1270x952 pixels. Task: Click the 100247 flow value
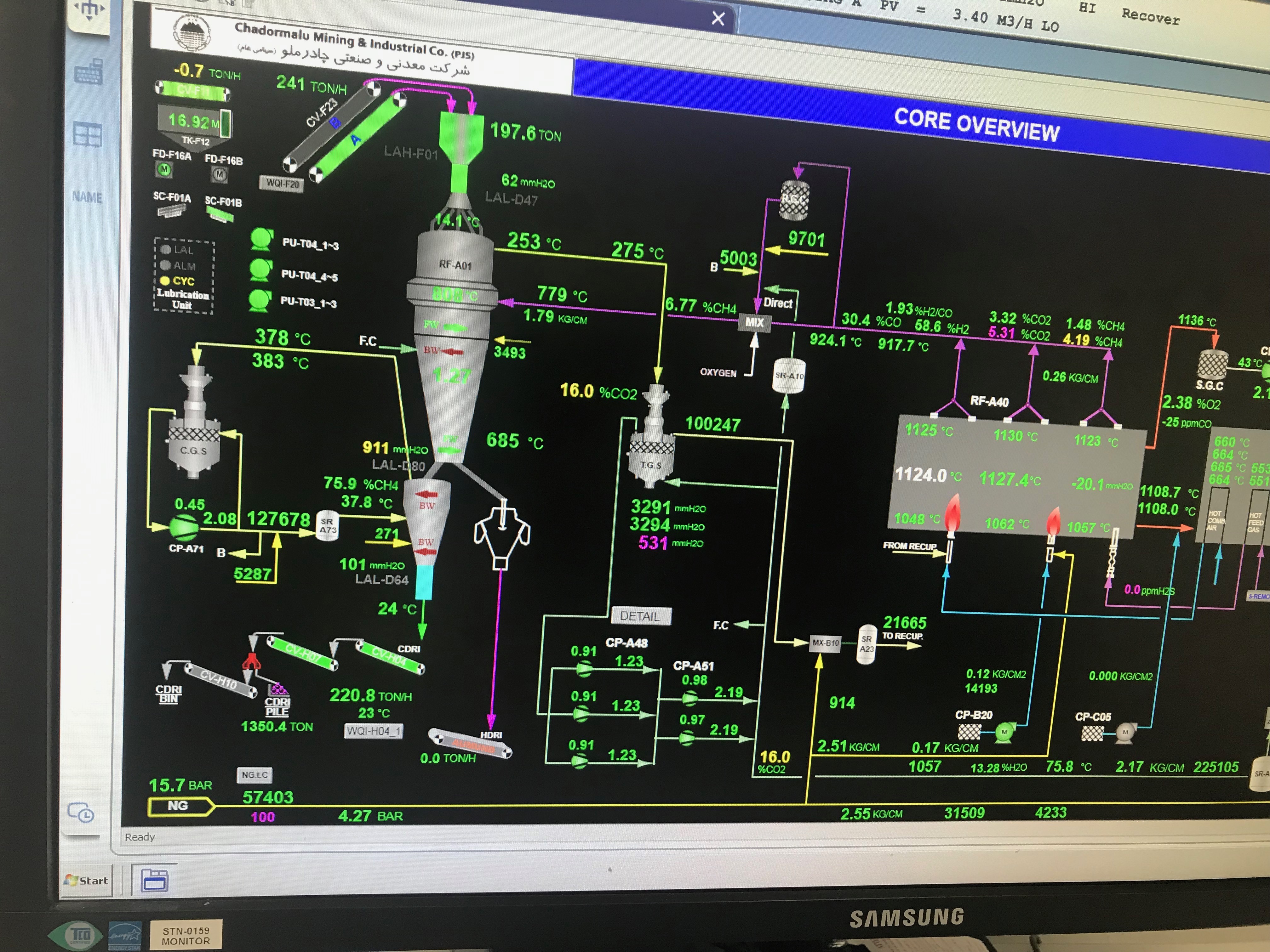pos(712,425)
